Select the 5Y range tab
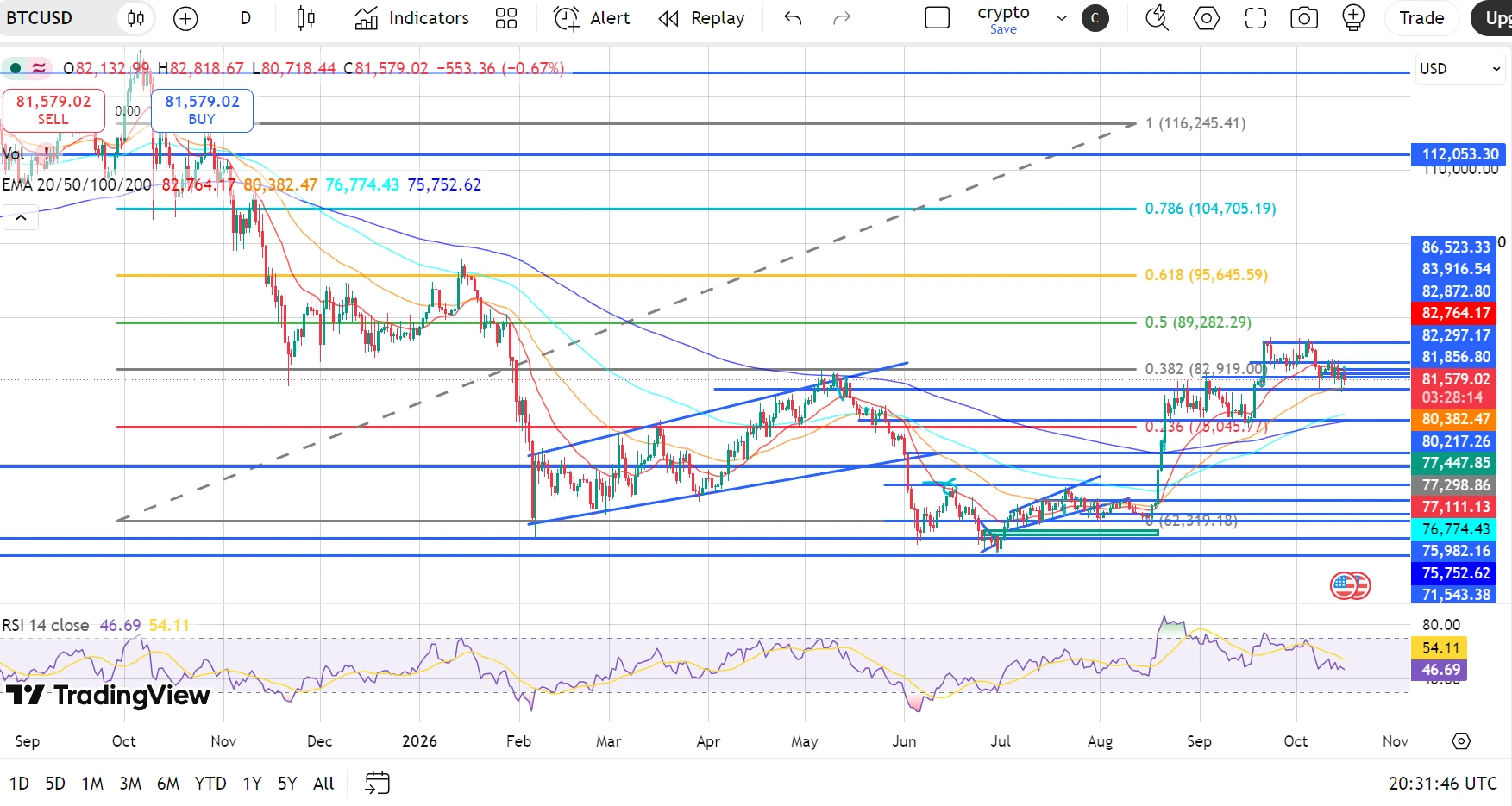The width and height of the screenshot is (1512, 806). (287, 784)
